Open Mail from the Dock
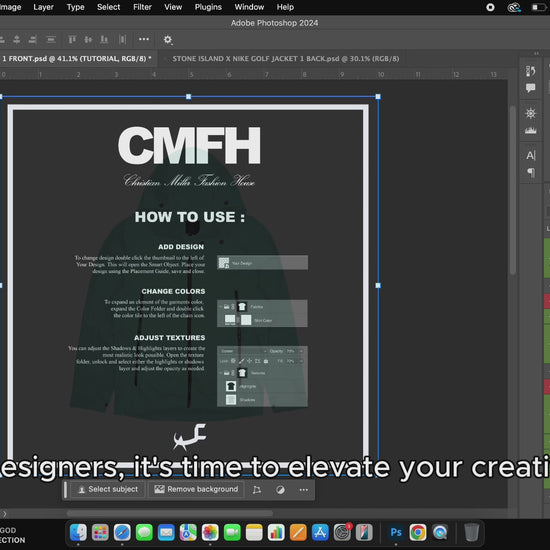 pos(166,532)
